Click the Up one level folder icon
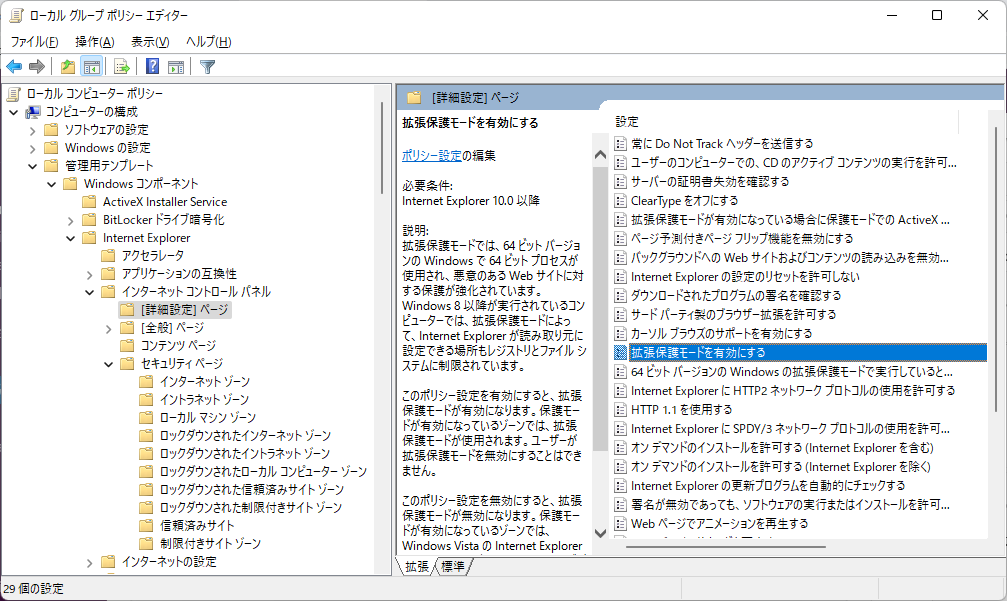The image size is (1007, 601). click(x=67, y=66)
